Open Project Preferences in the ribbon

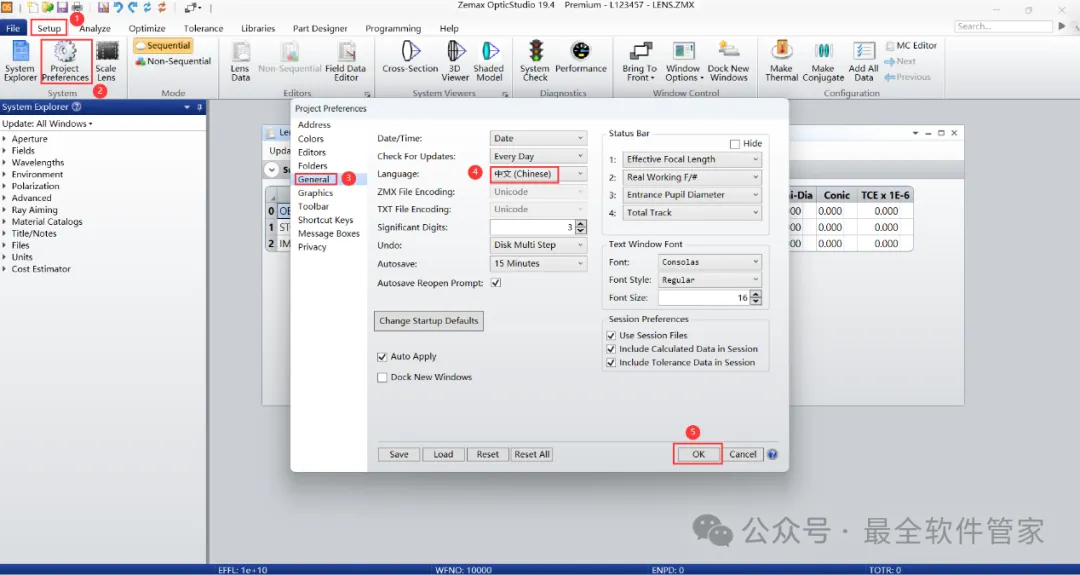(x=65, y=61)
